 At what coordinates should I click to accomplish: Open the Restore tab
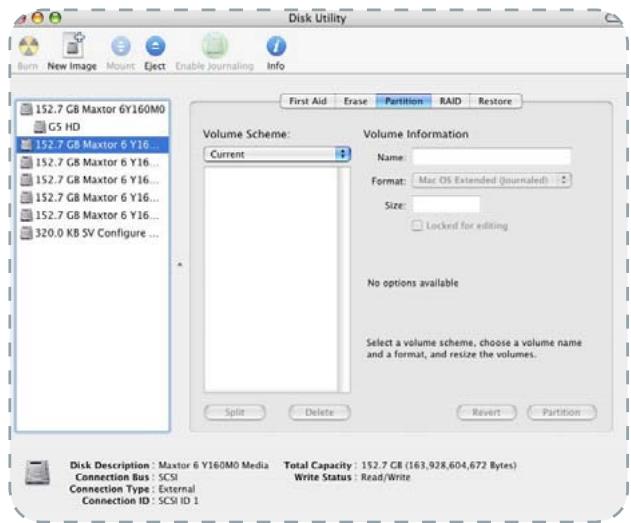pos(495,101)
